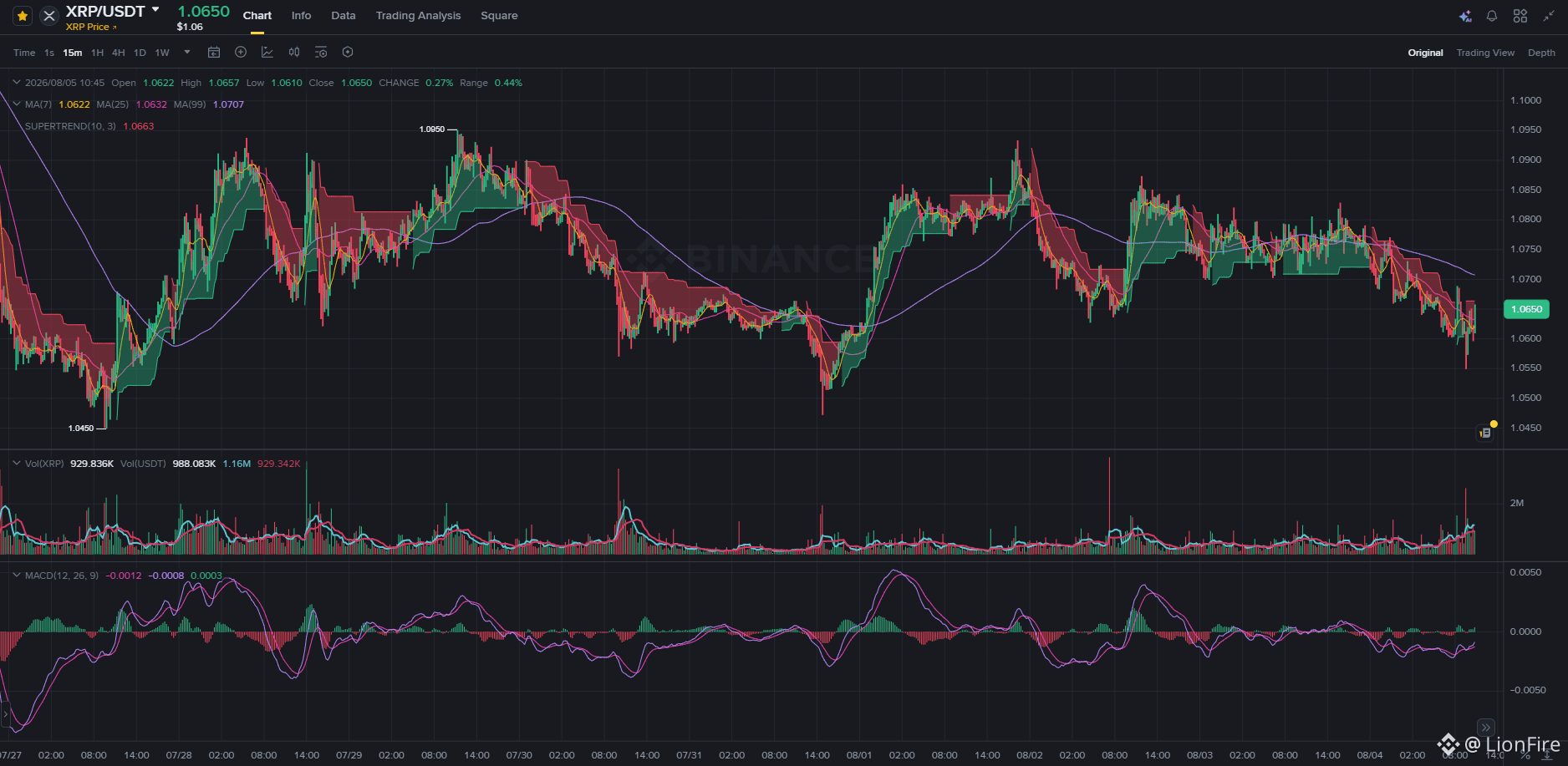The image size is (1568, 766).
Task: Select the 1D interval
Action: point(140,53)
